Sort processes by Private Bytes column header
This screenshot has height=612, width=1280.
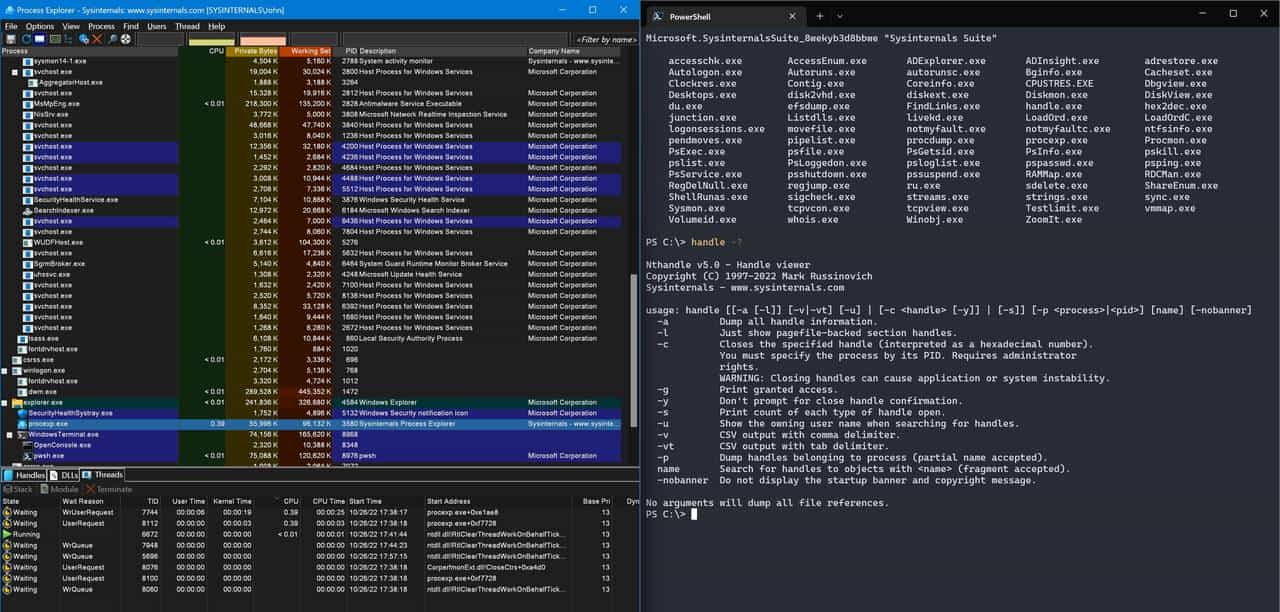(x=256, y=51)
